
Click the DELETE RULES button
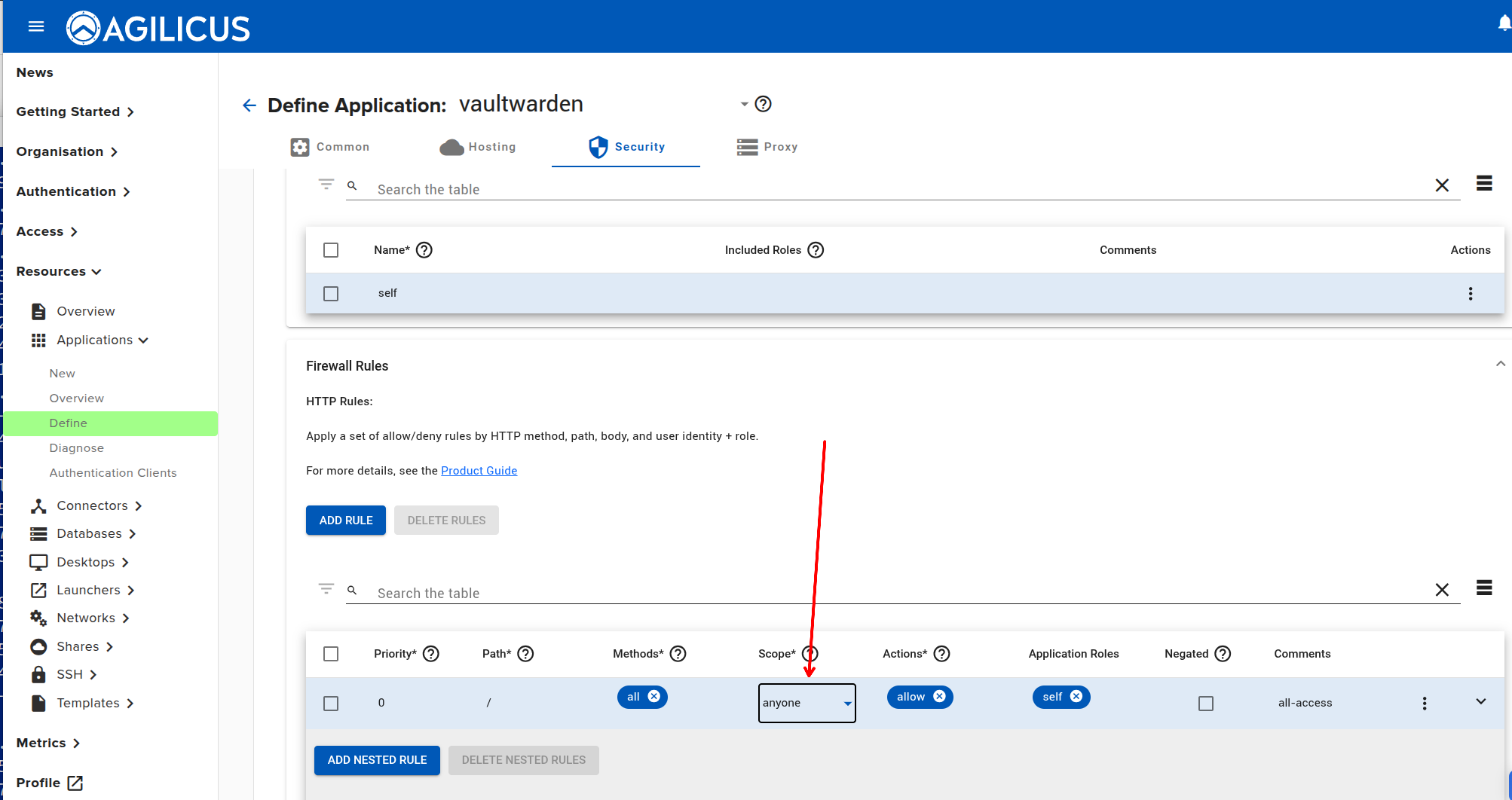[x=446, y=521]
